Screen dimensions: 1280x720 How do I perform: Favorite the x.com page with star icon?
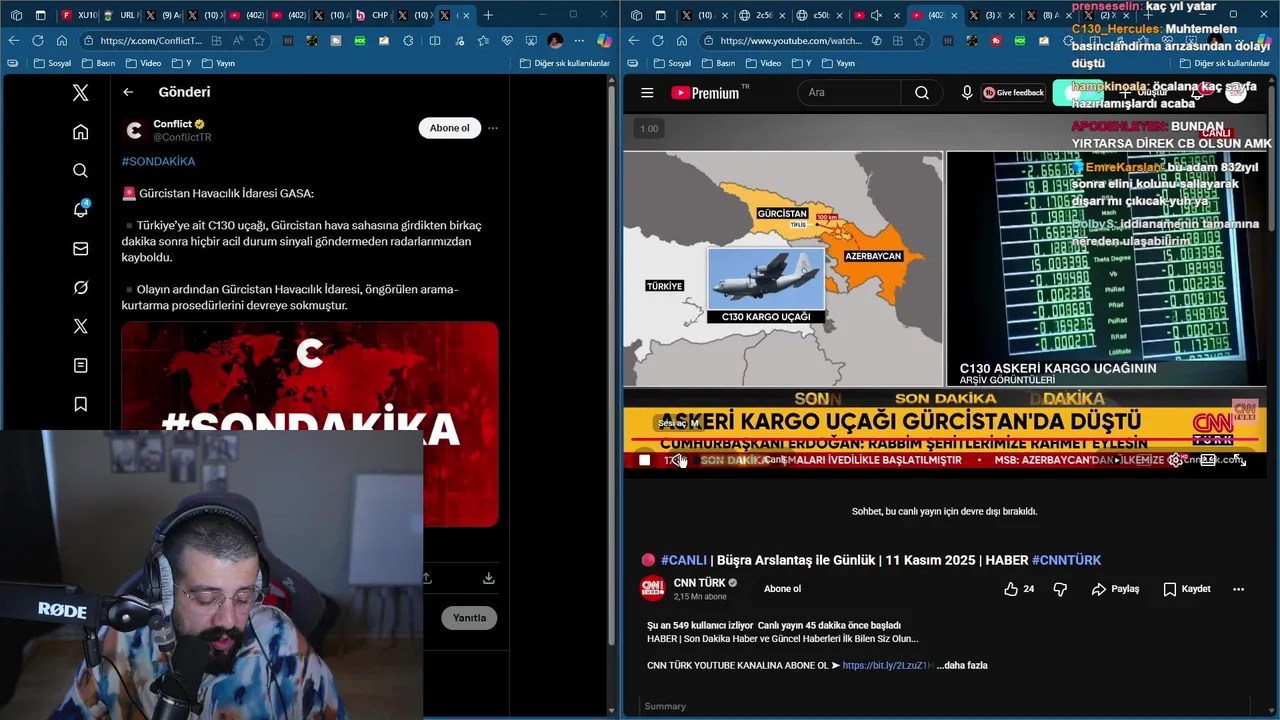coord(260,41)
